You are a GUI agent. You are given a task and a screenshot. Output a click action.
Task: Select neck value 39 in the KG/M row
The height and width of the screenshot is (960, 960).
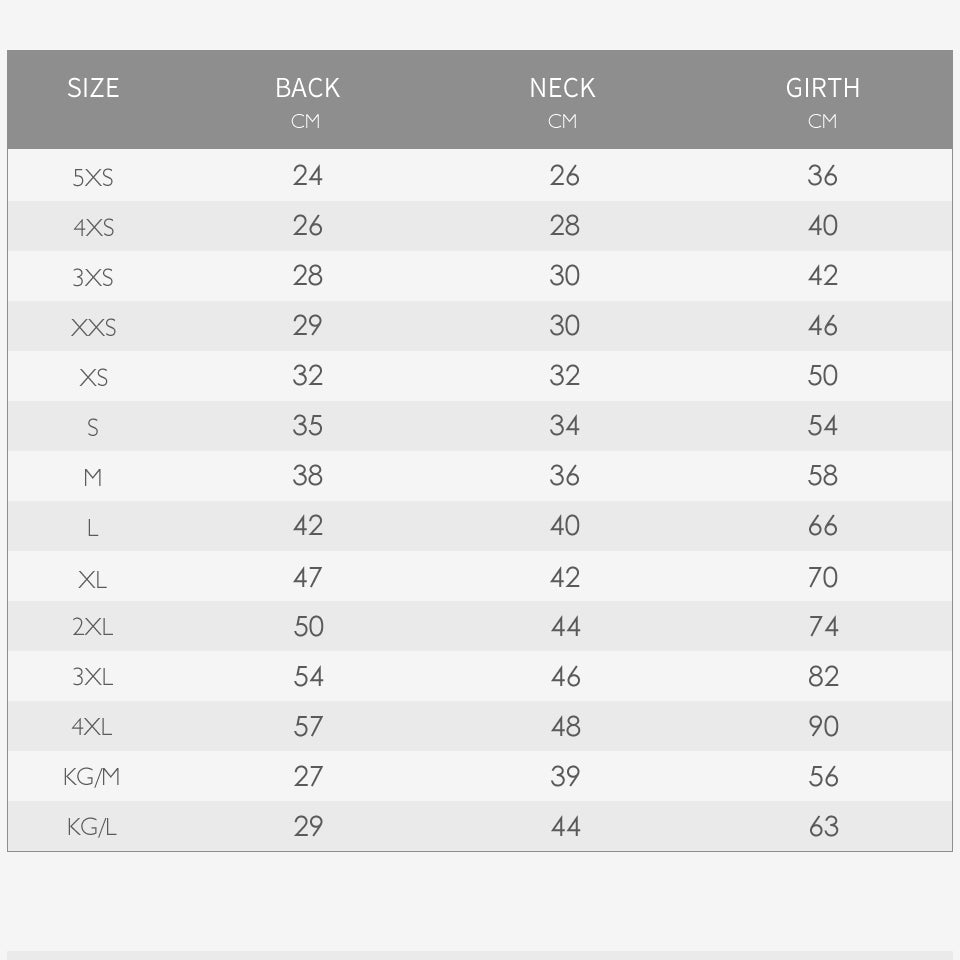tap(565, 777)
